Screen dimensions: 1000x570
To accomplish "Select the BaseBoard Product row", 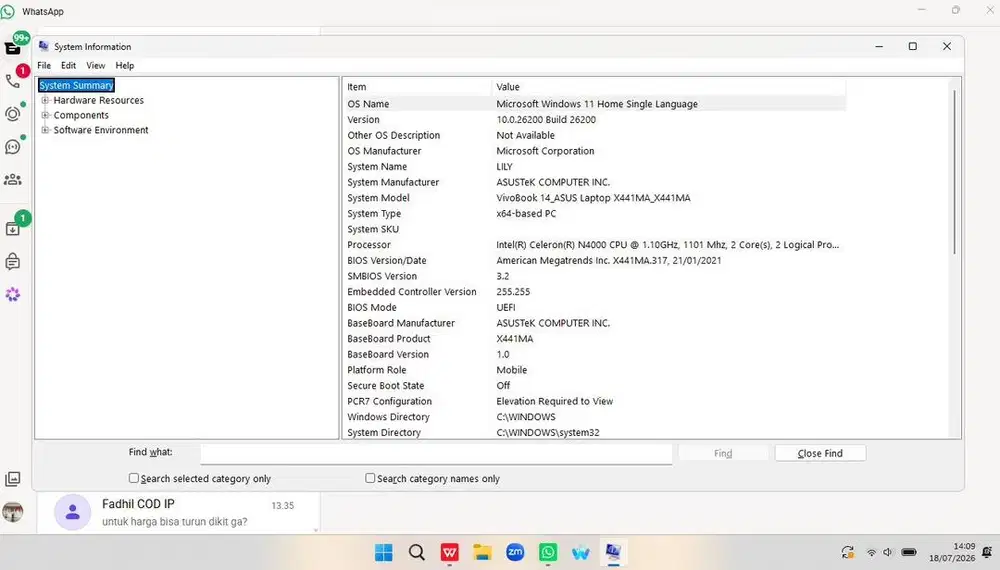I will click(594, 339).
